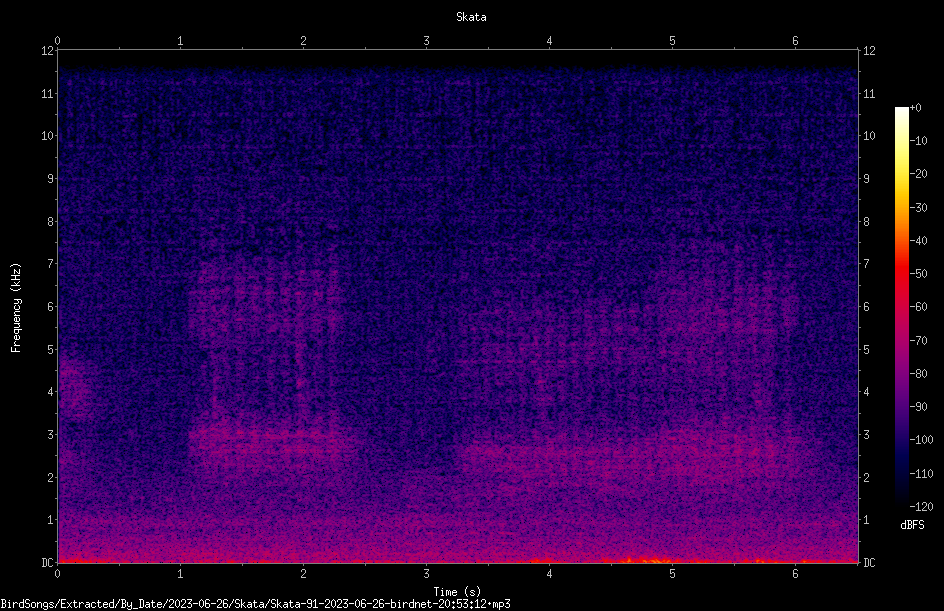Viewport: 944px width, 611px height.
Task: Click the 'DC' right frequency axis label
Action: (869, 562)
